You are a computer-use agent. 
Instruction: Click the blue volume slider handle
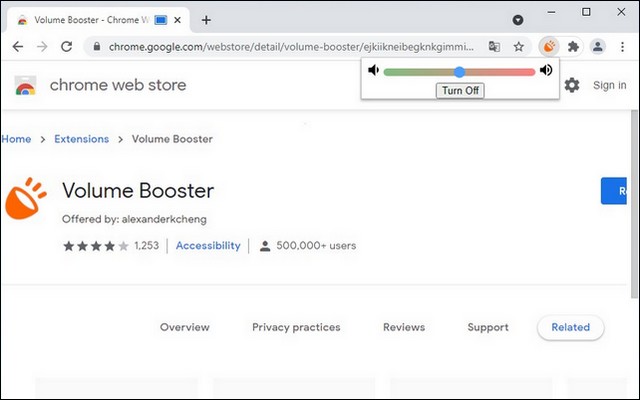[x=460, y=72]
